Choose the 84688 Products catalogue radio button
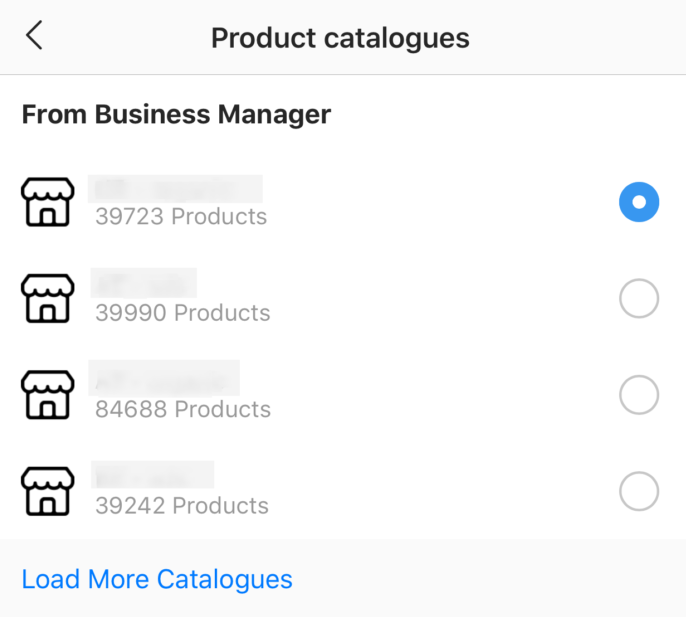The height and width of the screenshot is (617, 686). coord(639,395)
